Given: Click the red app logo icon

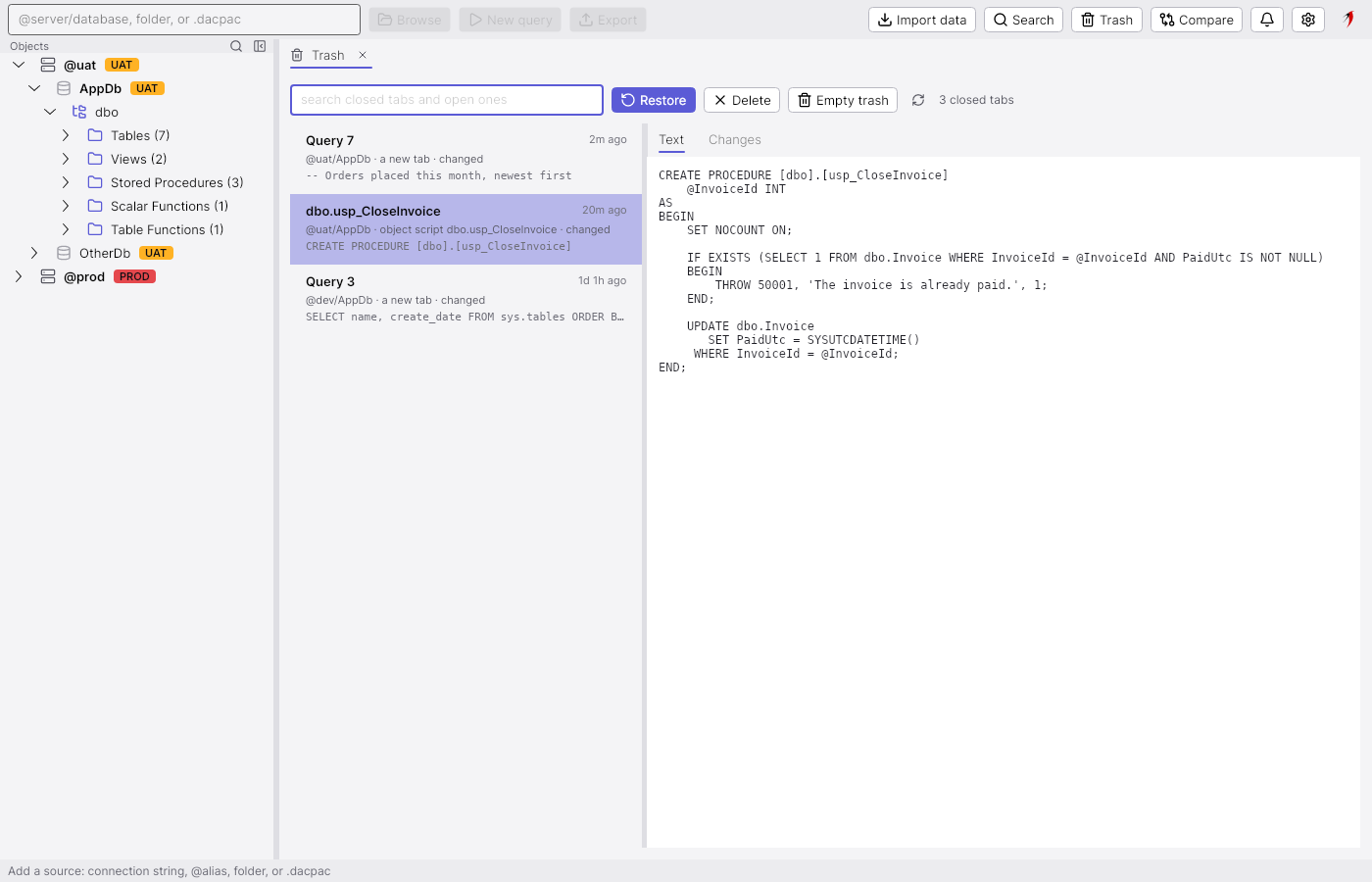Looking at the screenshot, I should (x=1349, y=19).
